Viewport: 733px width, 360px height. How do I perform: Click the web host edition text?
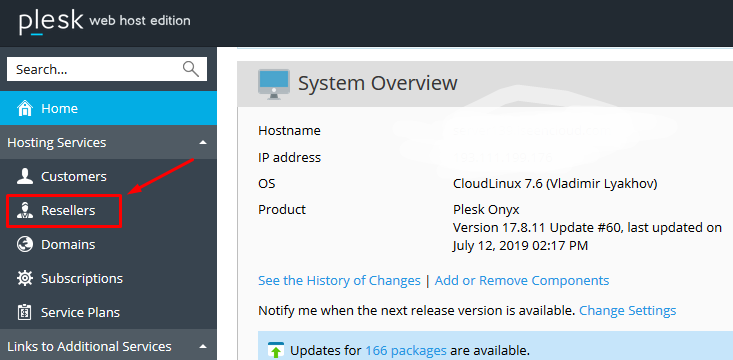[140, 21]
